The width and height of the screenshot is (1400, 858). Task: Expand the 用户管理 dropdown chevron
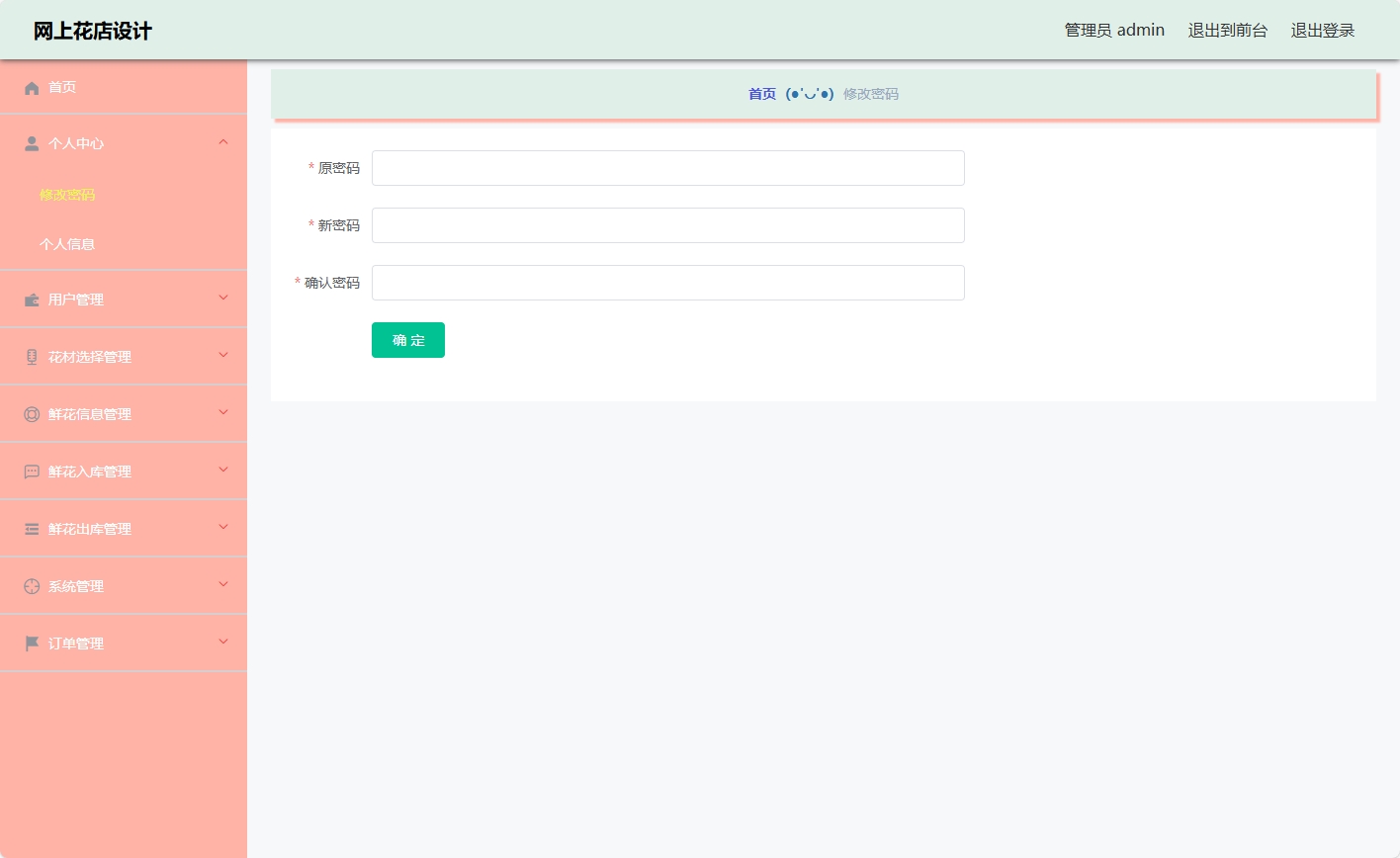[x=222, y=299]
